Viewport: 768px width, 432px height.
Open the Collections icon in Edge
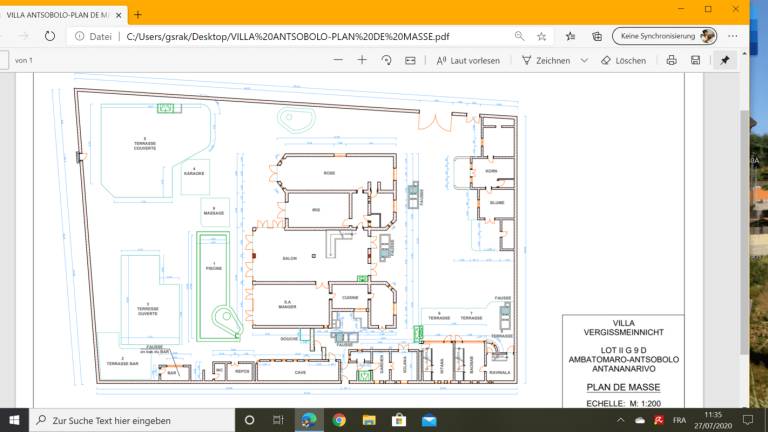click(x=596, y=35)
